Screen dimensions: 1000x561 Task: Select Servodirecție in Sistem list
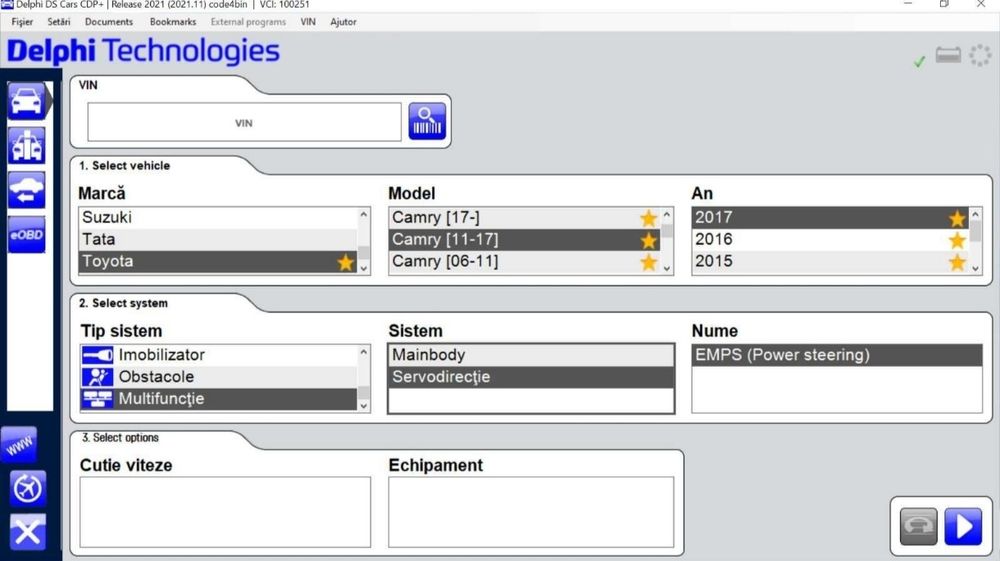(531, 377)
